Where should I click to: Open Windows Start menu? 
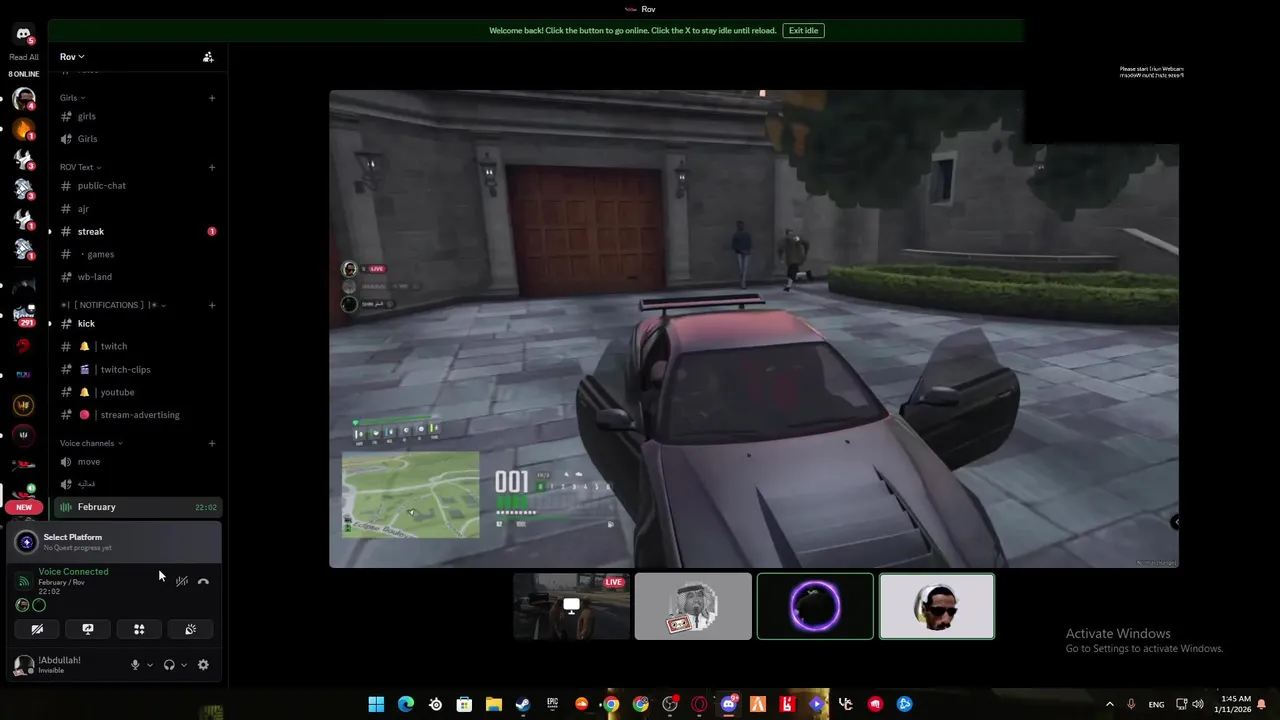point(376,704)
